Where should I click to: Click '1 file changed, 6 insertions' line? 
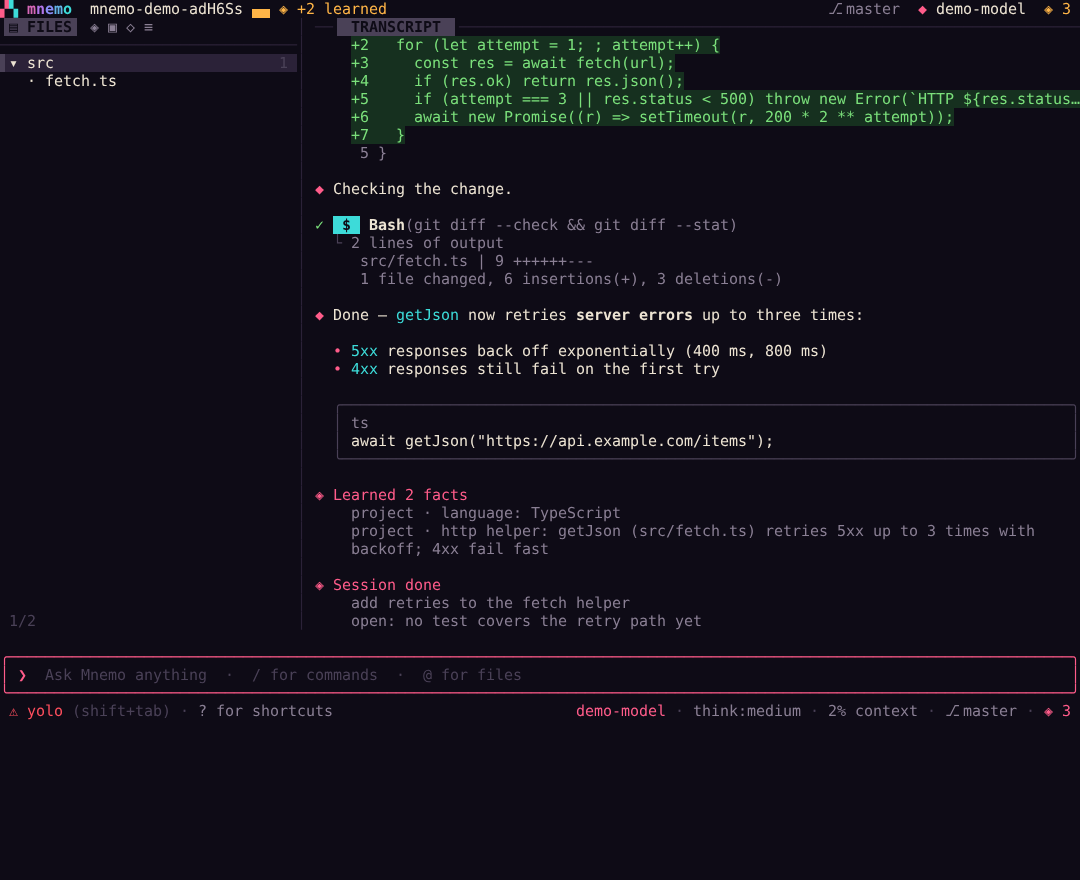click(571, 280)
